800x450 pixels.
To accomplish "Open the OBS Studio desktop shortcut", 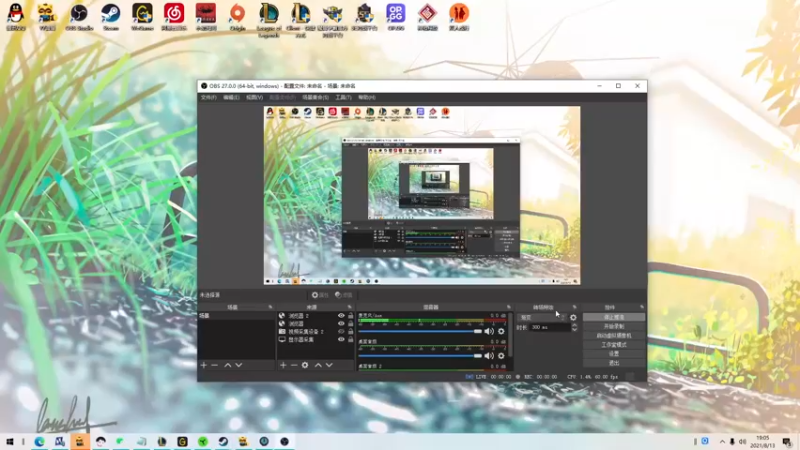I will [x=79, y=17].
